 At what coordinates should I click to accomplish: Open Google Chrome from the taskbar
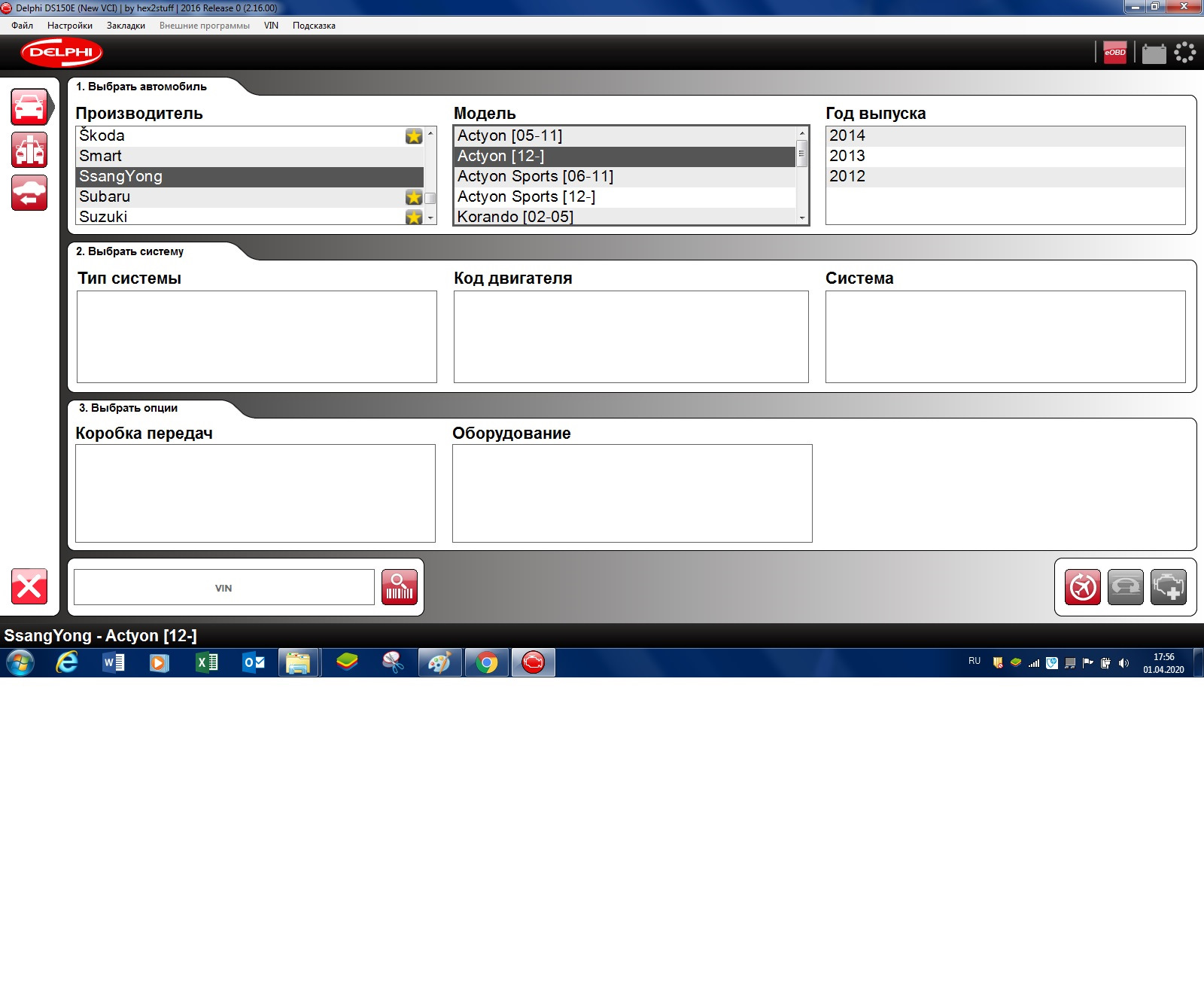click(x=487, y=662)
